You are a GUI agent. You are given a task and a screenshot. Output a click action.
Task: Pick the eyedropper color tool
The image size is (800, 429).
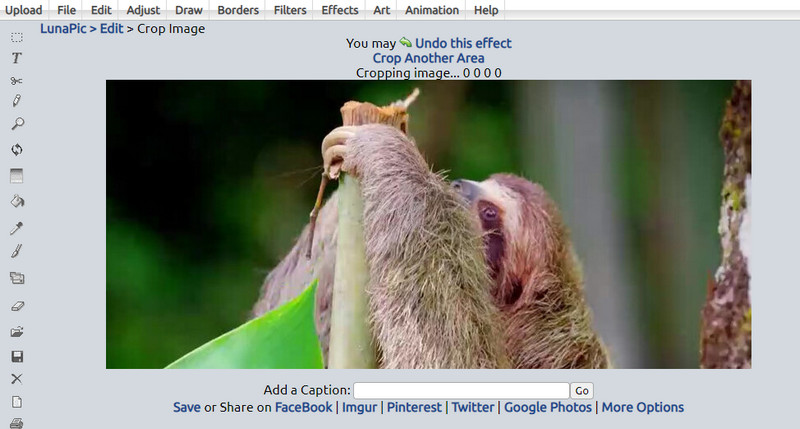click(16, 228)
